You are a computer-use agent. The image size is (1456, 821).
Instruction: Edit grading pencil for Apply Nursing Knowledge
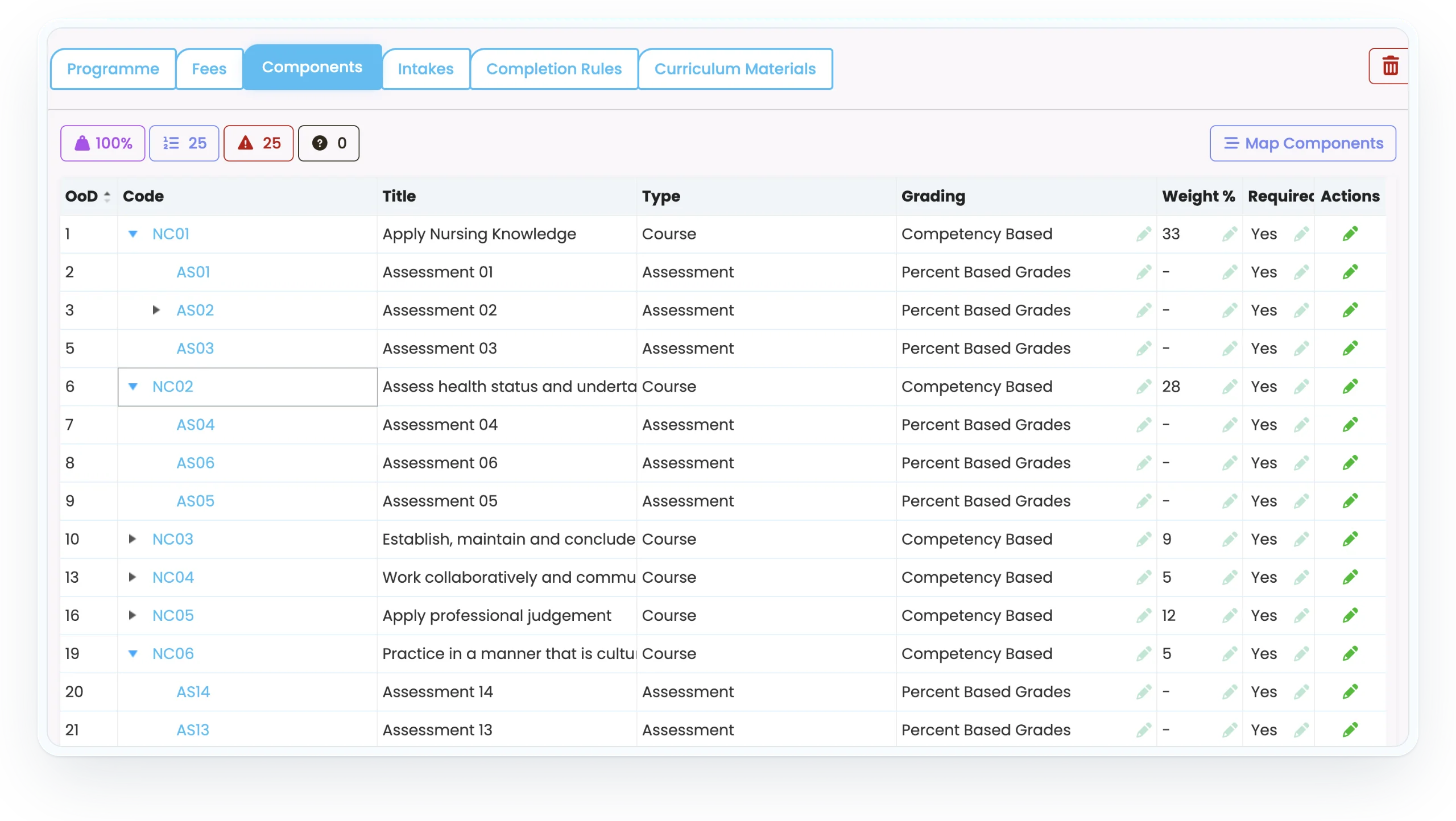pyautogui.click(x=1144, y=234)
